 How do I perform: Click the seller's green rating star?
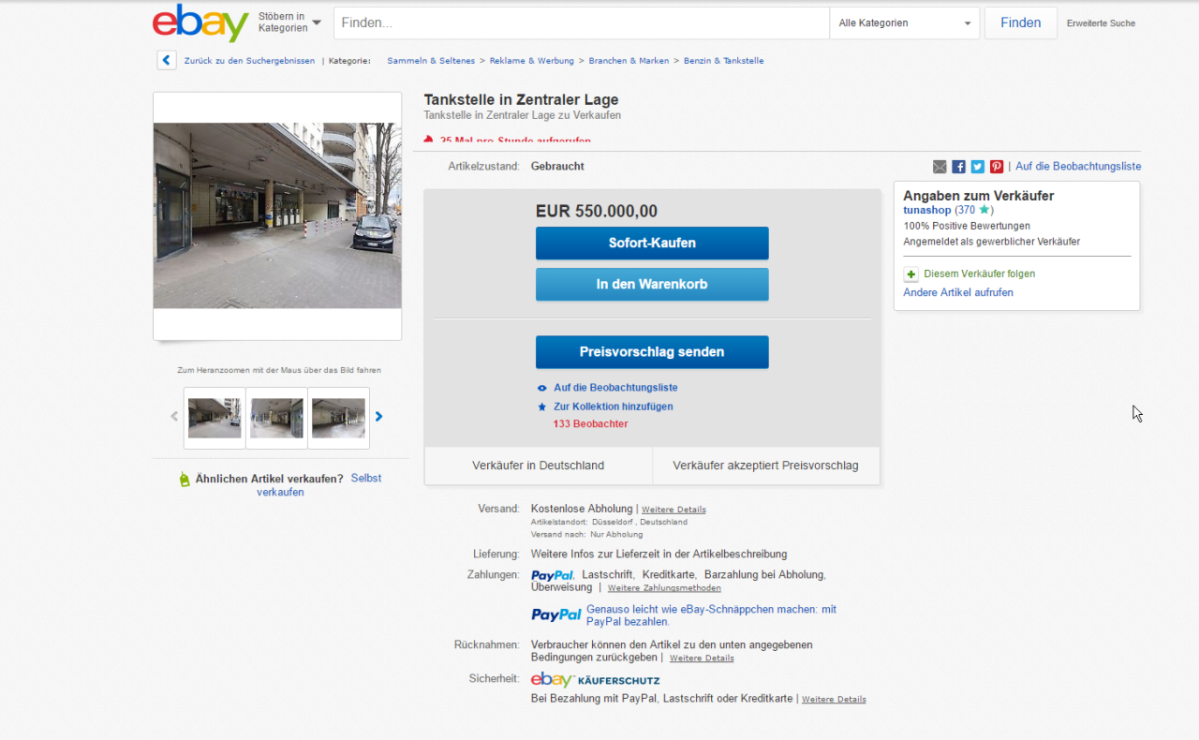click(984, 210)
